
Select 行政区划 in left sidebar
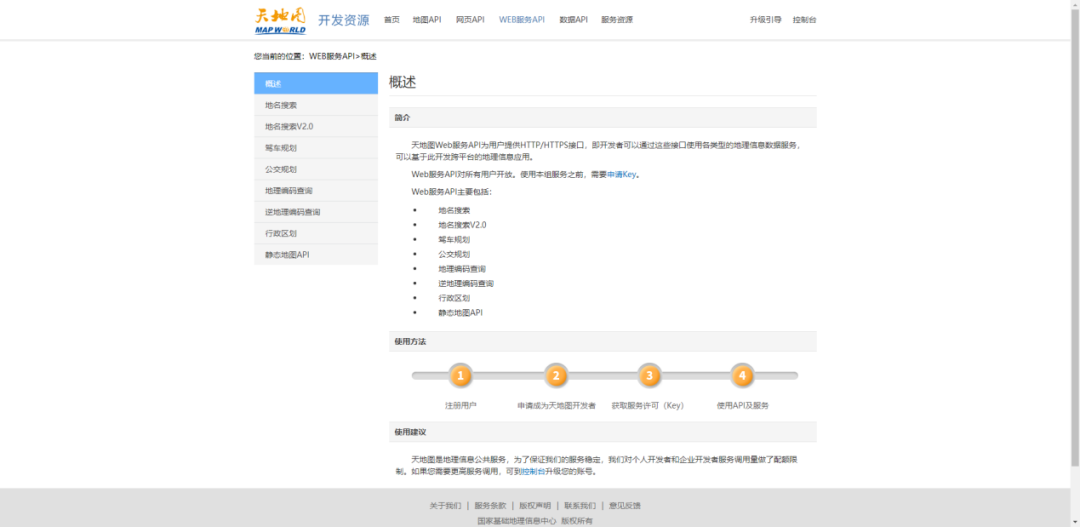pyautogui.click(x=316, y=234)
